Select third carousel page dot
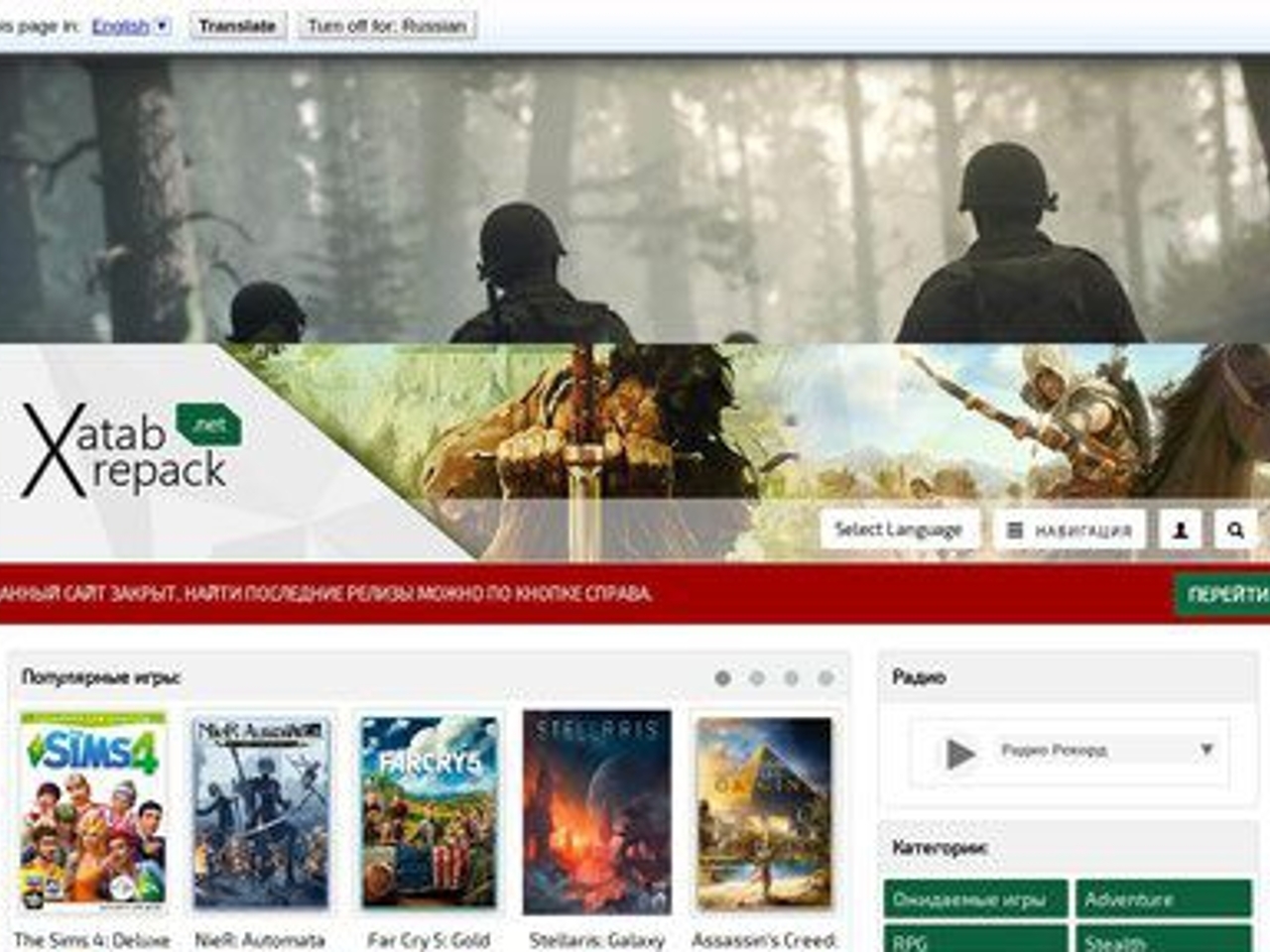 click(x=791, y=678)
